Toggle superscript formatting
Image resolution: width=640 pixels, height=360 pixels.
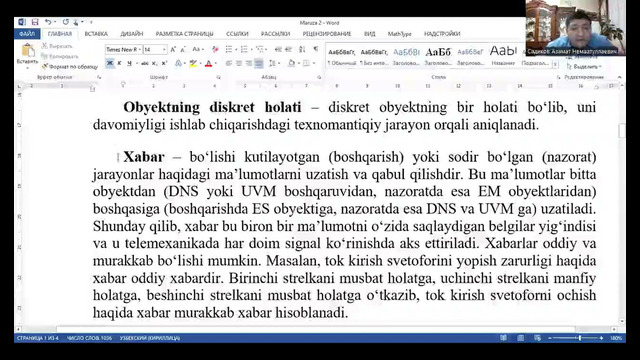[x=164, y=63]
